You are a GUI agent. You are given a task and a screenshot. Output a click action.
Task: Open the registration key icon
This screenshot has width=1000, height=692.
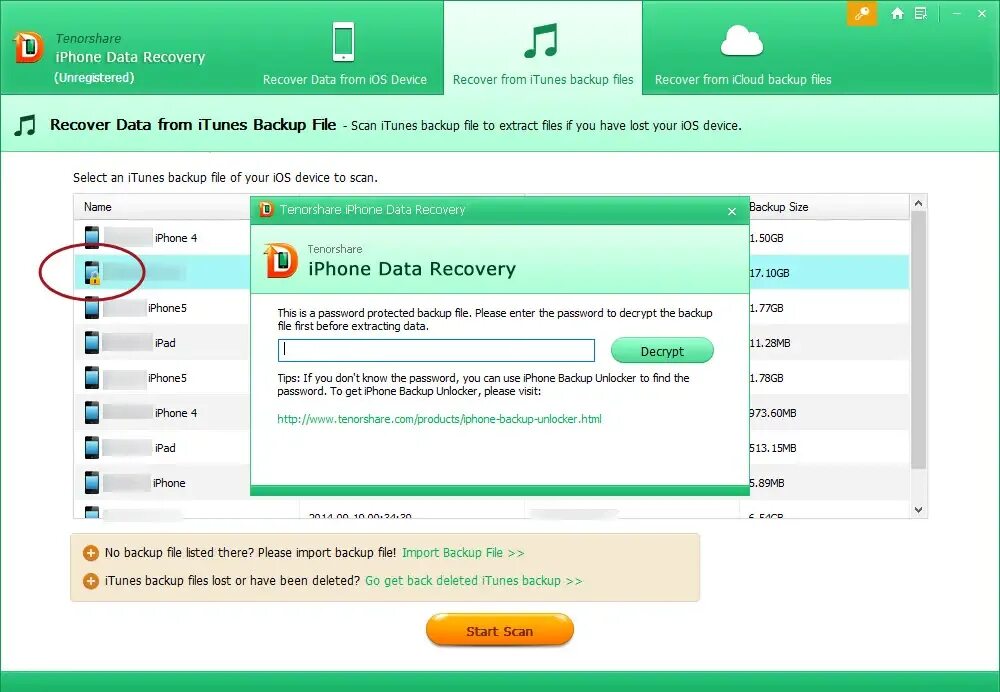[x=862, y=13]
